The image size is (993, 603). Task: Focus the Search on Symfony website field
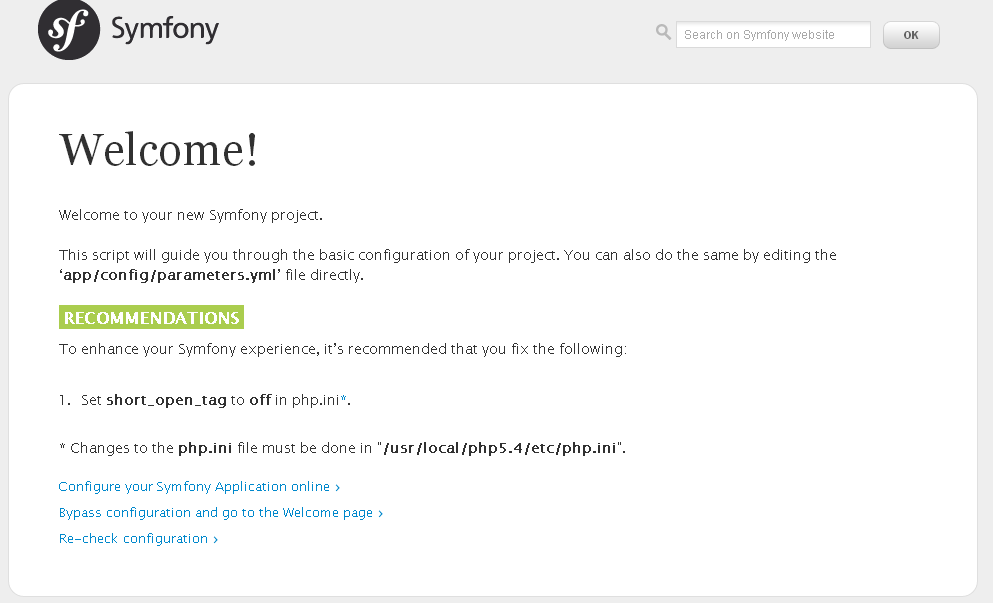(x=773, y=35)
